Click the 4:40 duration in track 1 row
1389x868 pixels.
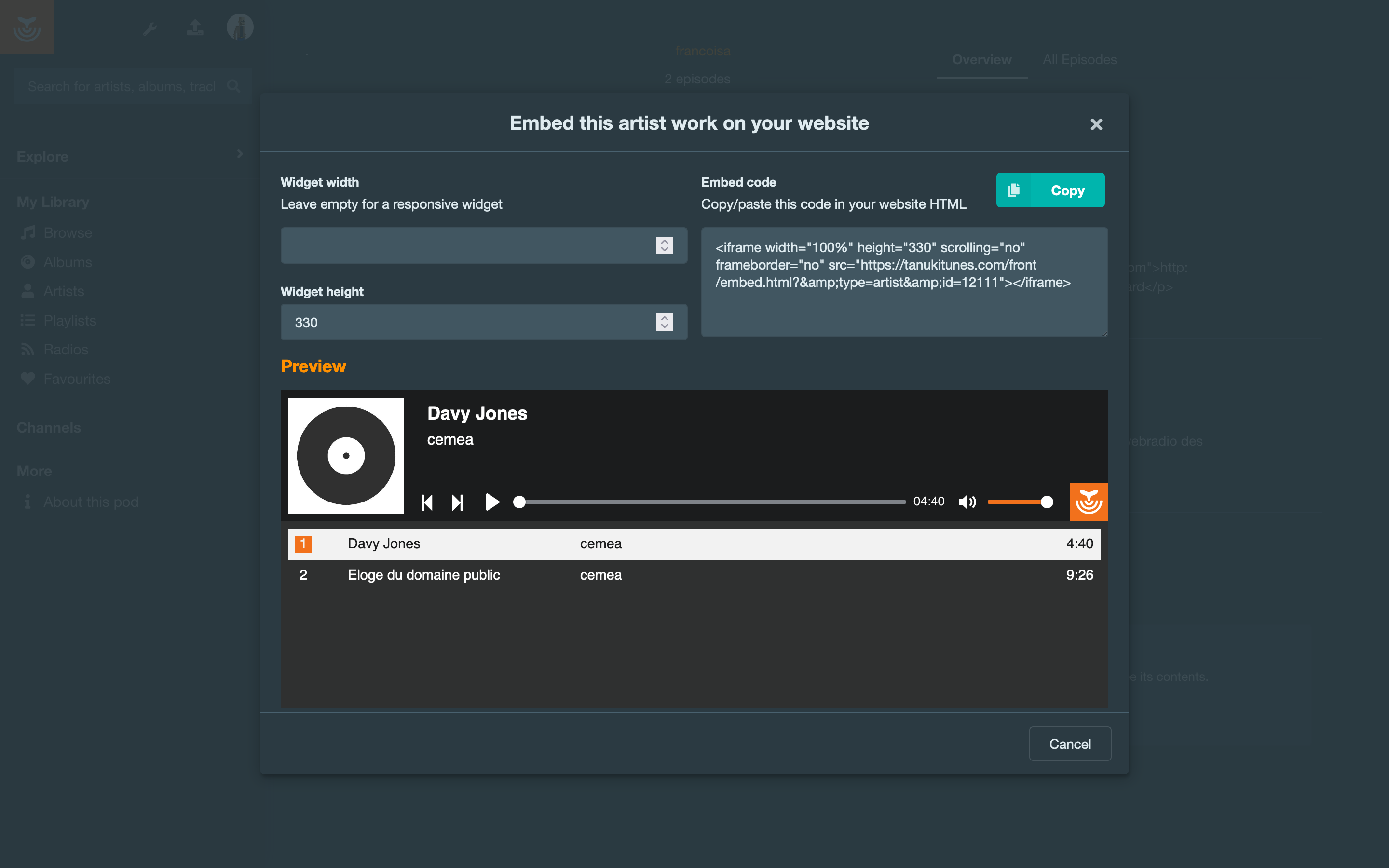pos(1079,543)
